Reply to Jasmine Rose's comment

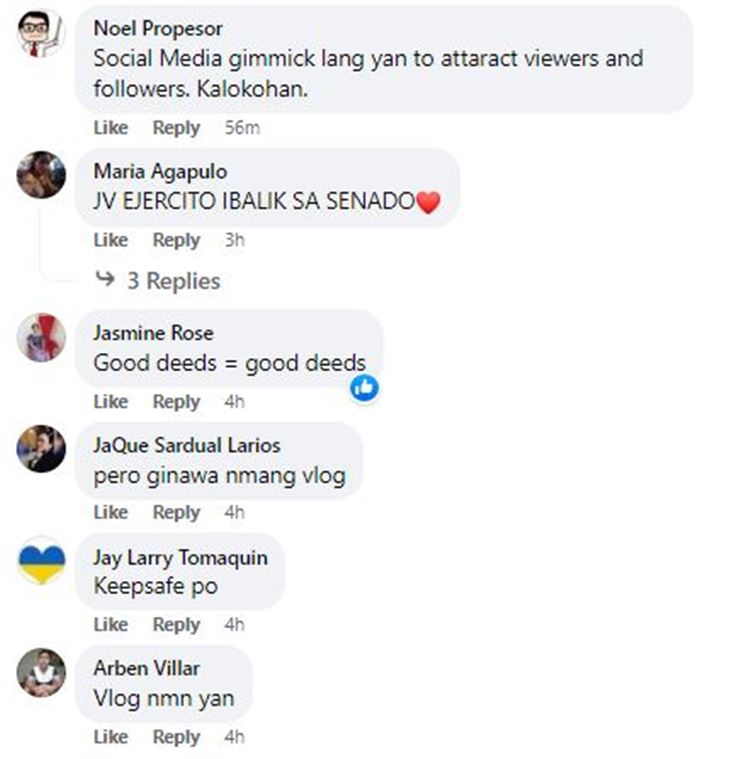point(176,402)
